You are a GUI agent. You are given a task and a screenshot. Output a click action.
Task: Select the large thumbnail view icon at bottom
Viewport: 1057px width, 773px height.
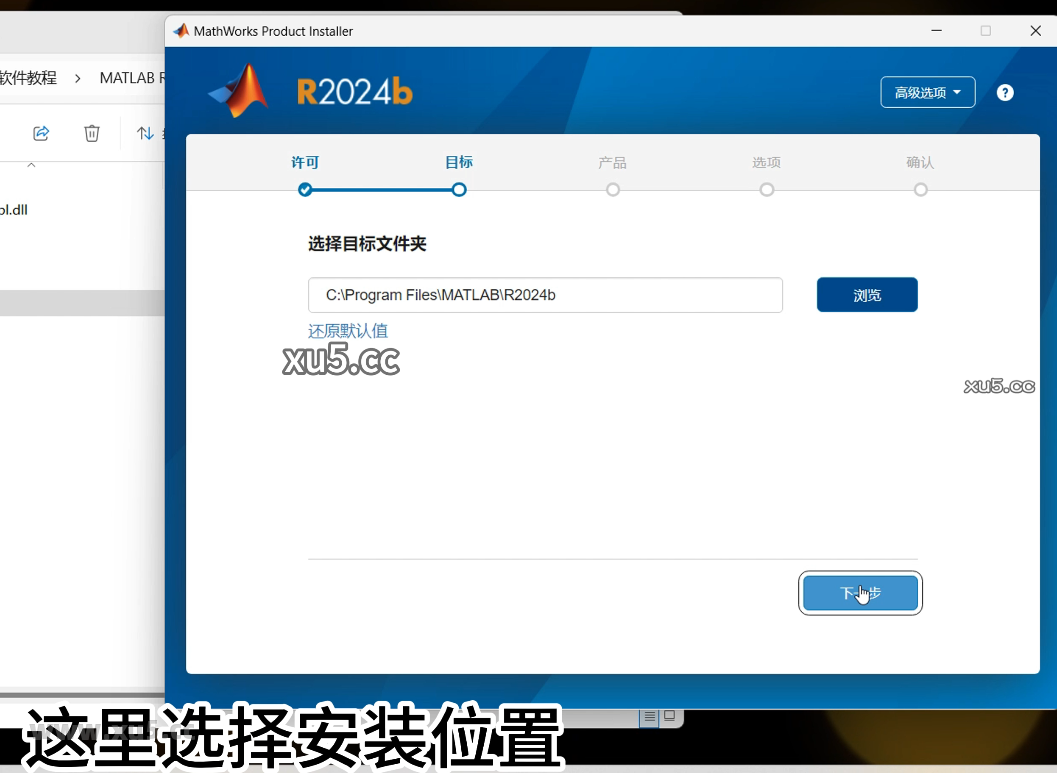[669, 715]
